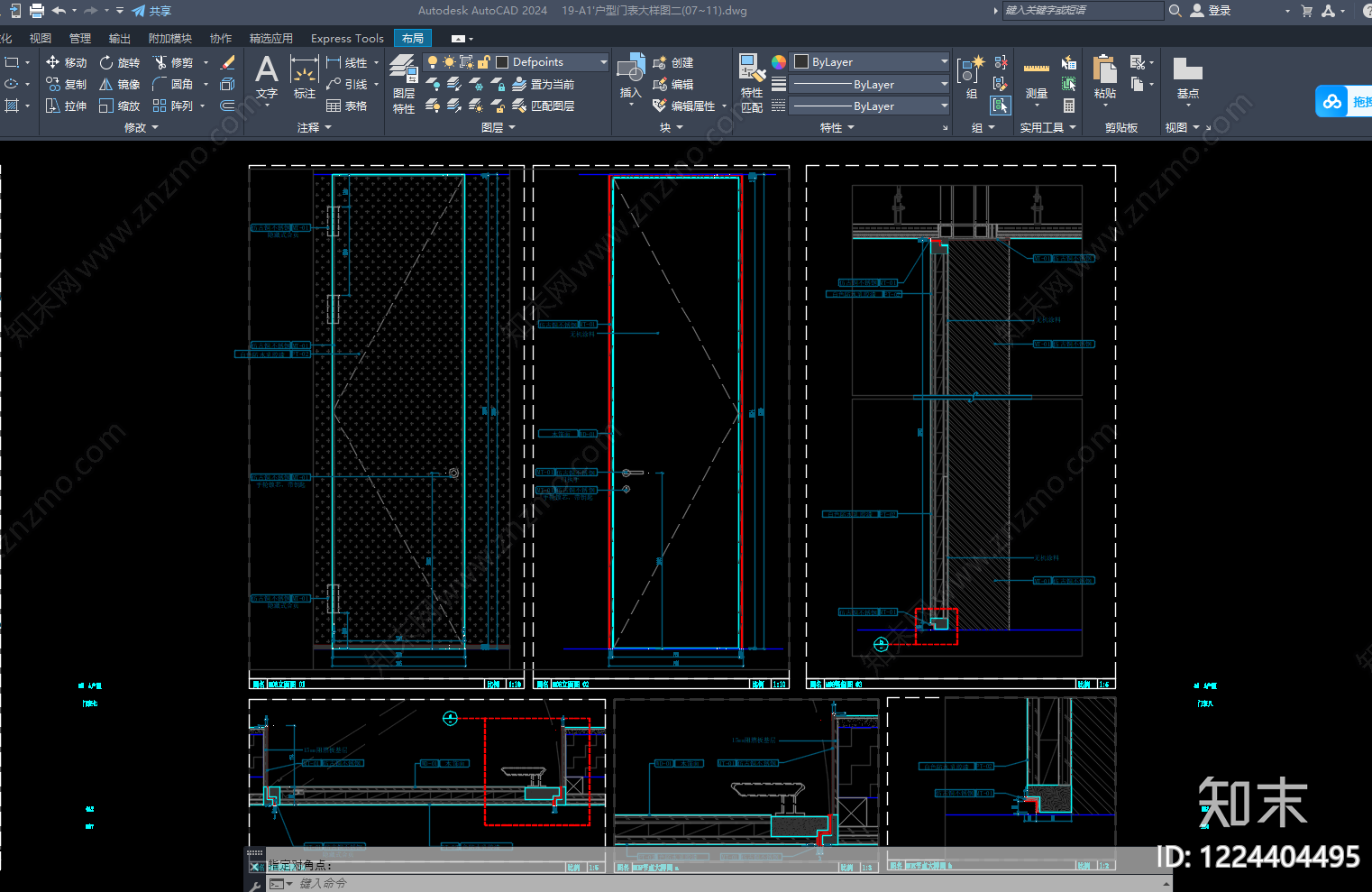Toggle group selection on/off button
This screenshot has height=892, width=1372.
[x=1001, y=106]
